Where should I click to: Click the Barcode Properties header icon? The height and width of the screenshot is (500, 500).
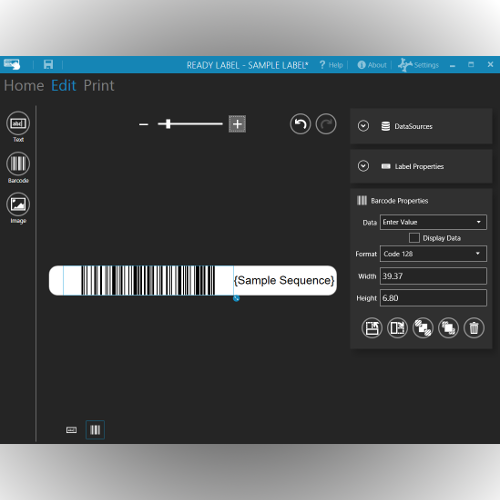pos(362,201)
